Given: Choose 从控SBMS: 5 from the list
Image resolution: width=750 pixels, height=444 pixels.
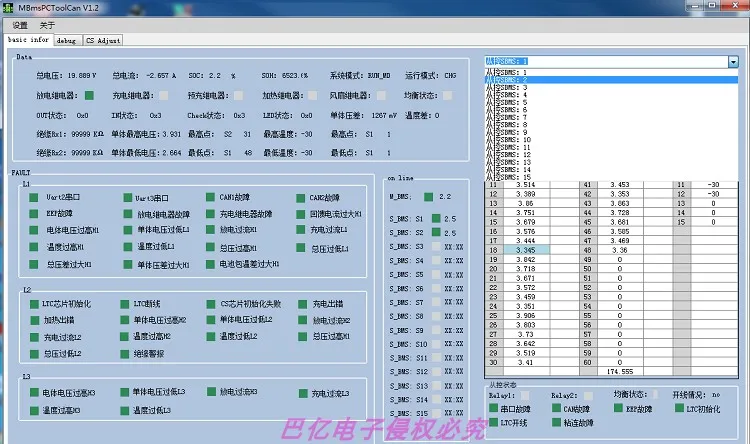Looking at the screenshot, I should point(611,102).
